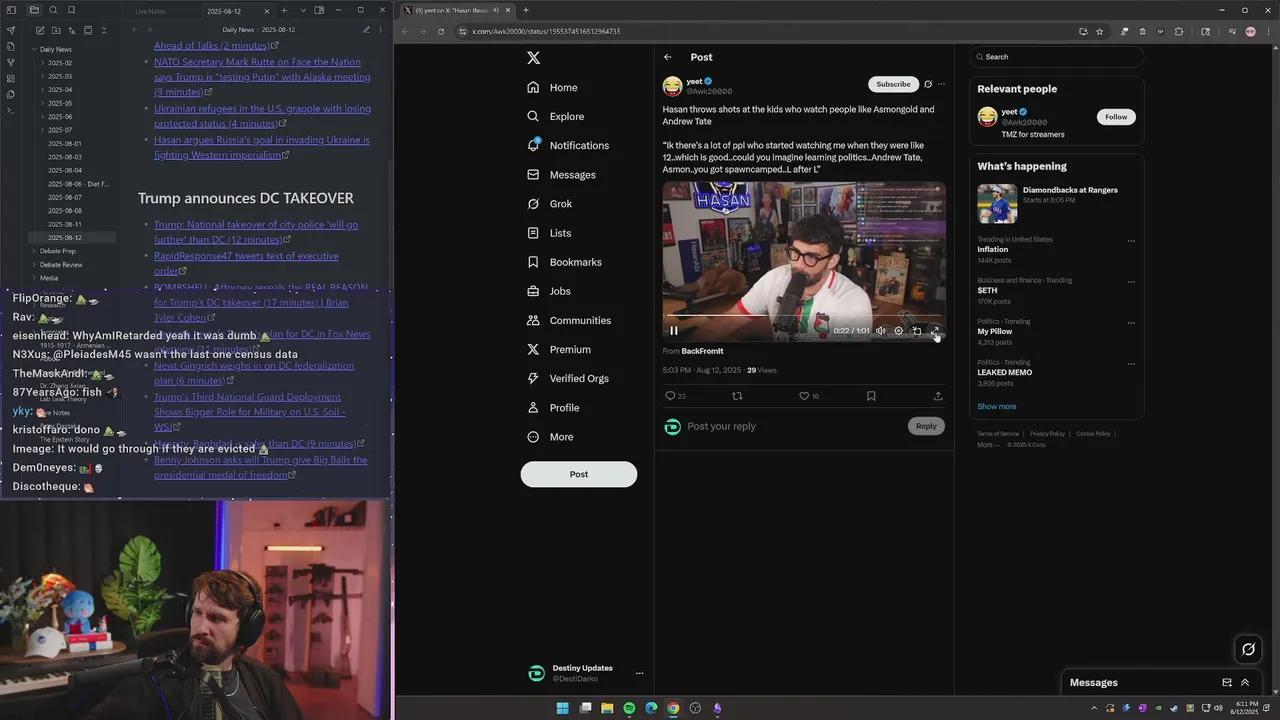Repost the yeet post

(x=737, y=396)
